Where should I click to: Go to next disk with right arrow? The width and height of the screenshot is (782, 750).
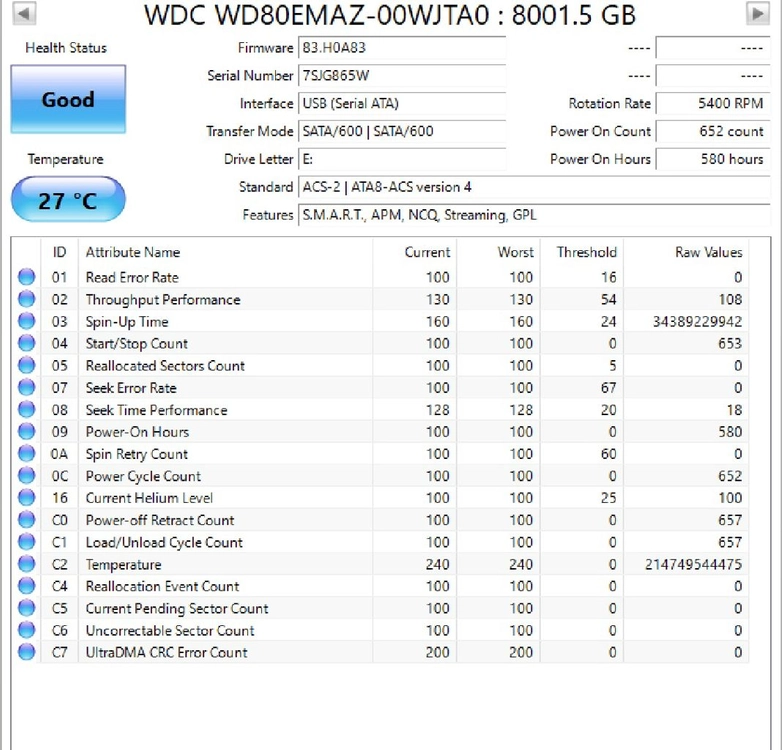758,13
